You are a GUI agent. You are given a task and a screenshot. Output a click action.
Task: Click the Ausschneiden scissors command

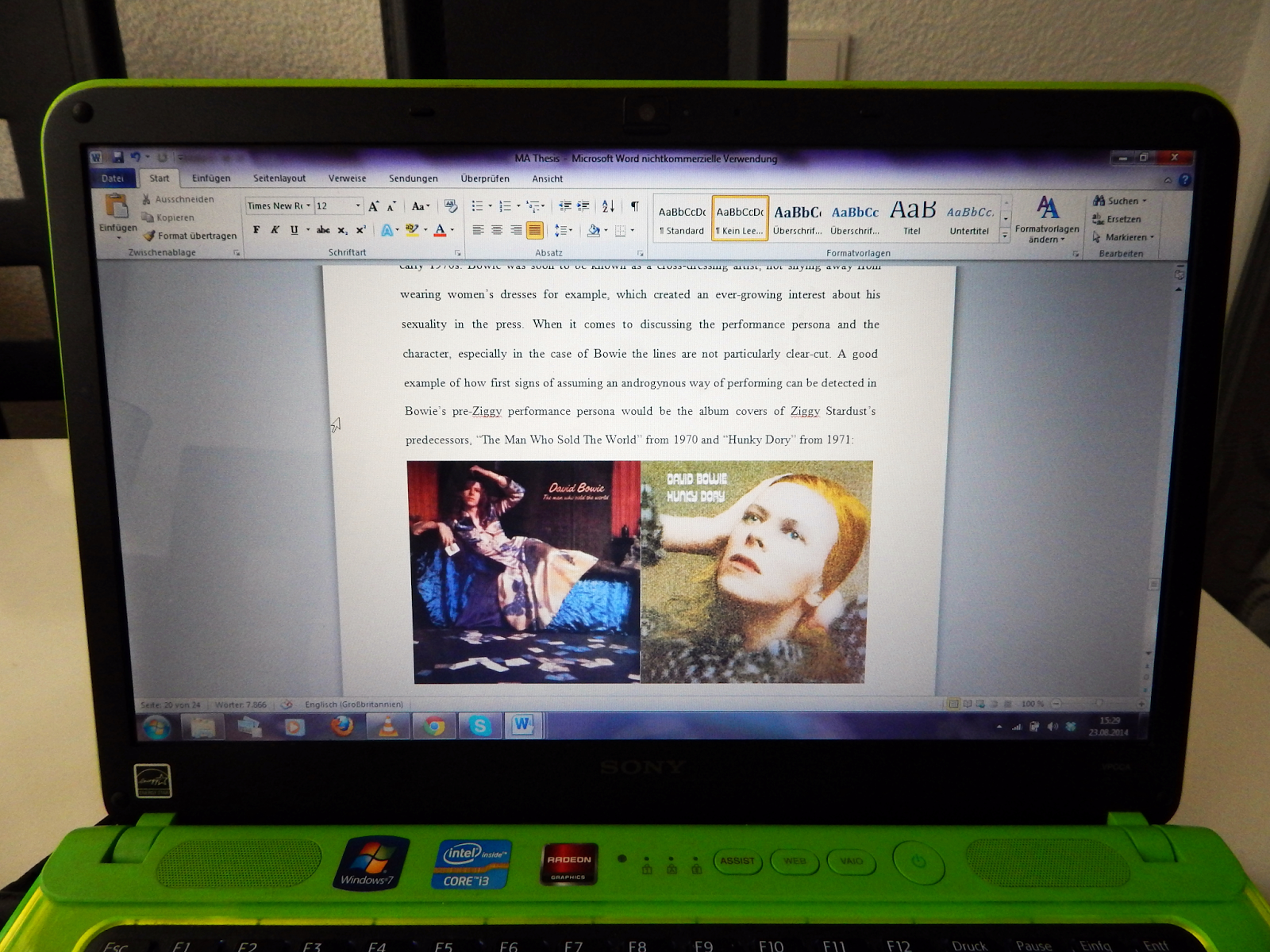(x=178, y=199)
